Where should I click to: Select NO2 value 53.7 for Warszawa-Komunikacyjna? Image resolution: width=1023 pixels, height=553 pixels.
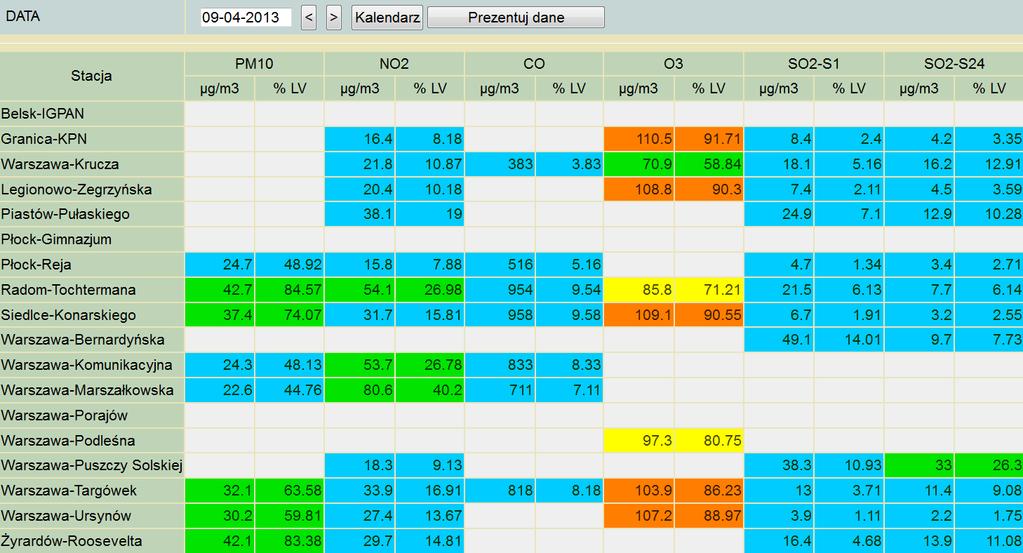pyautogui.click(x=359, y=365)
